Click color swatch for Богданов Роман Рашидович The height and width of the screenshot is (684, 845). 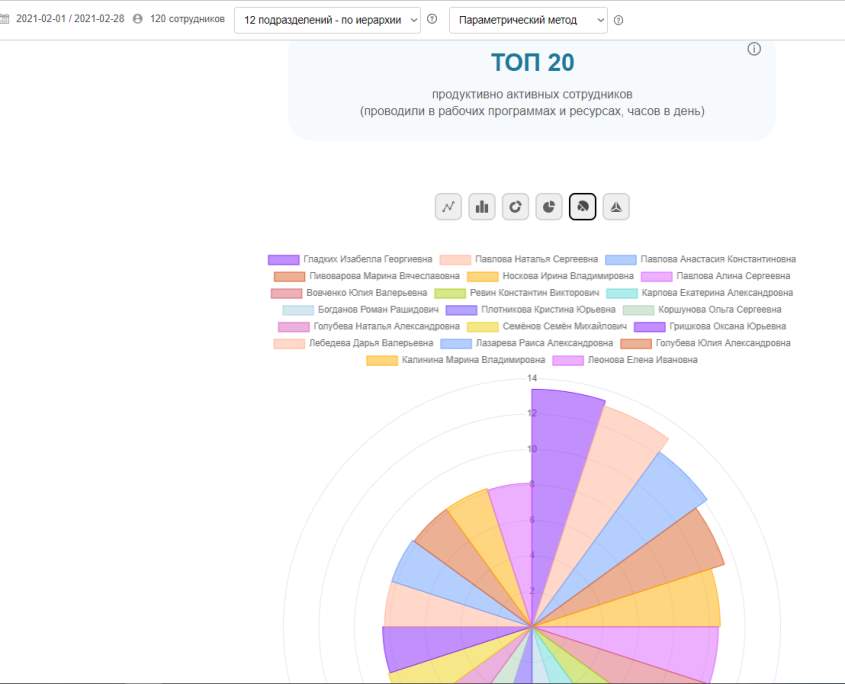[x=298, y=310]
